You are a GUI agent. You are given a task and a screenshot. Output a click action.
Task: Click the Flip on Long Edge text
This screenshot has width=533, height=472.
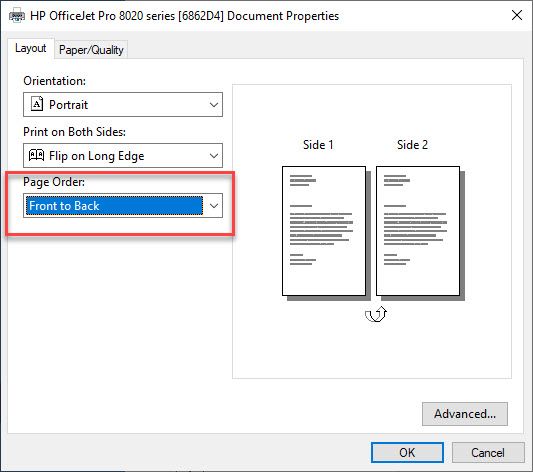97,156
